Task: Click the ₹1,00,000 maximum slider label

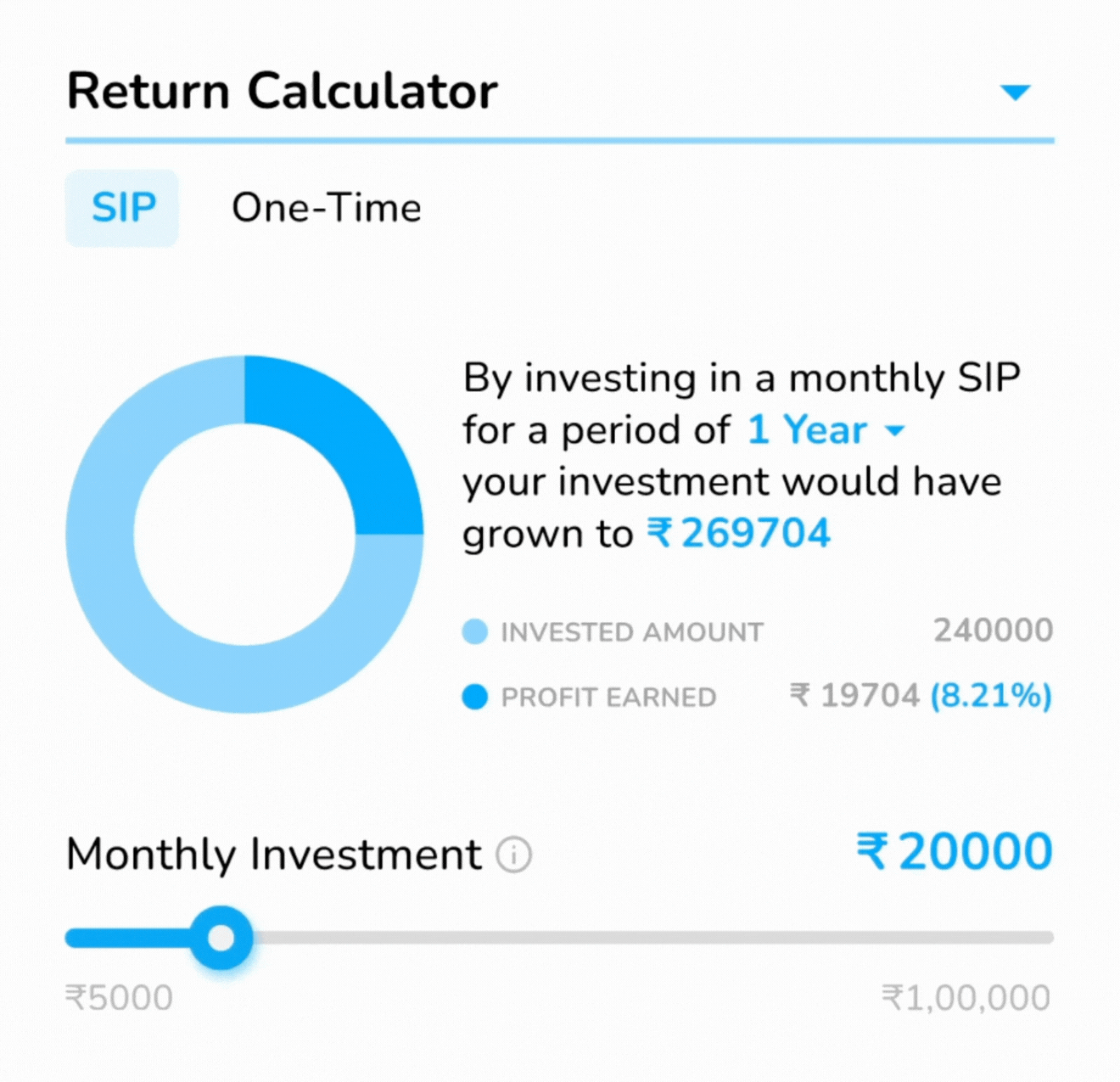Action: 966,998
